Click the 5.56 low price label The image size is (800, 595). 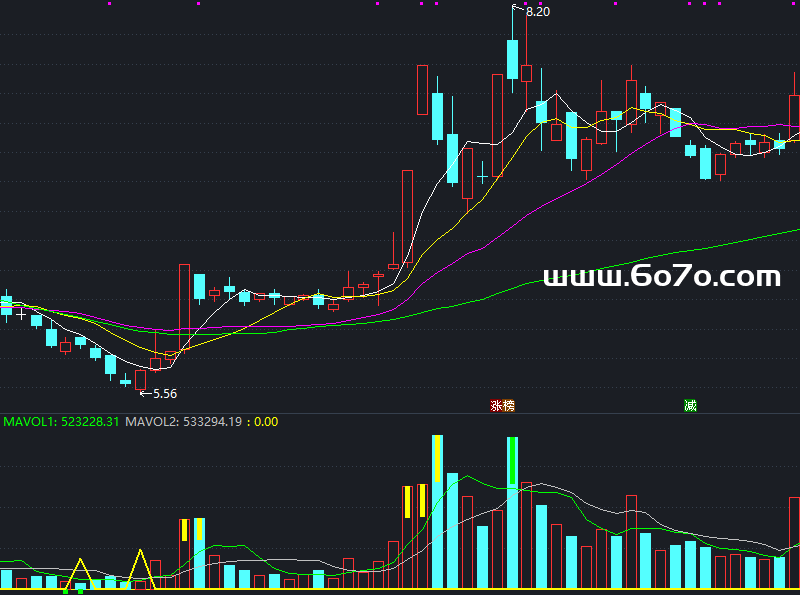click(164, 394)
